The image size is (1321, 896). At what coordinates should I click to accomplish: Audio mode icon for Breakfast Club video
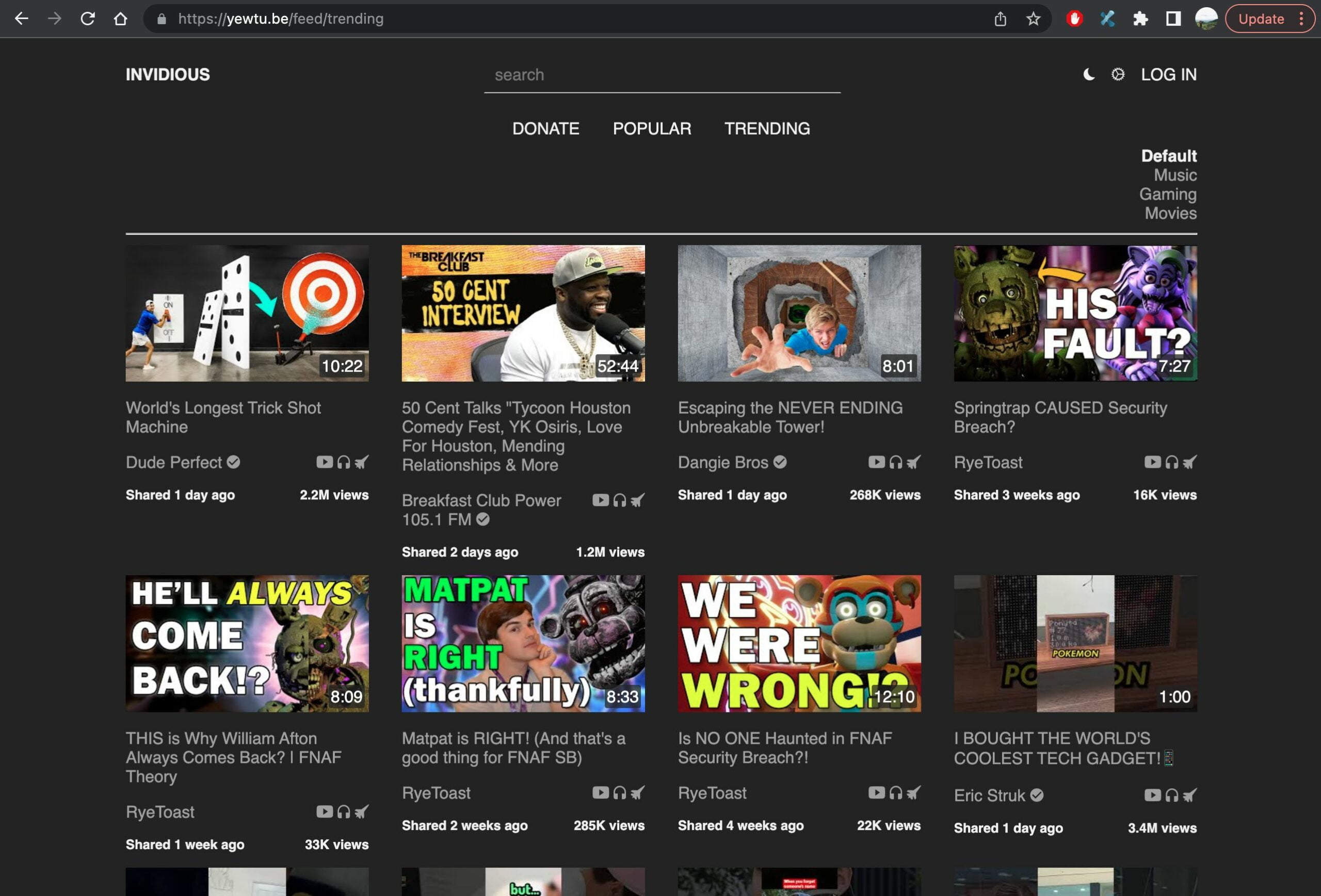(x=620, y=500)
